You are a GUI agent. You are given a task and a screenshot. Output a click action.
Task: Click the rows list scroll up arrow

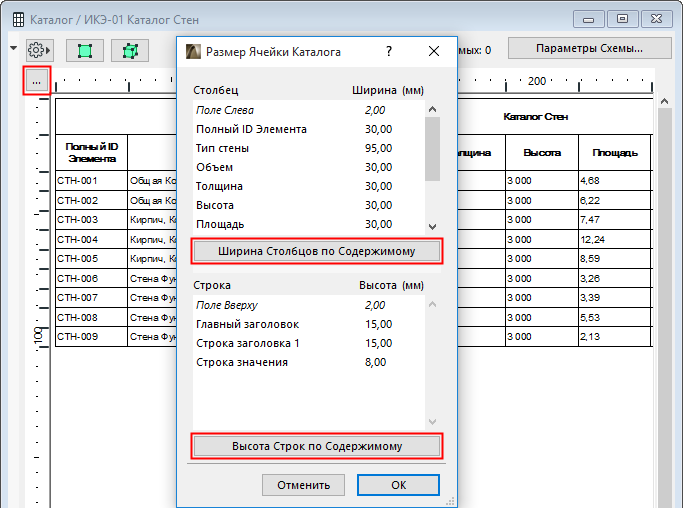(x=433, y=304)
